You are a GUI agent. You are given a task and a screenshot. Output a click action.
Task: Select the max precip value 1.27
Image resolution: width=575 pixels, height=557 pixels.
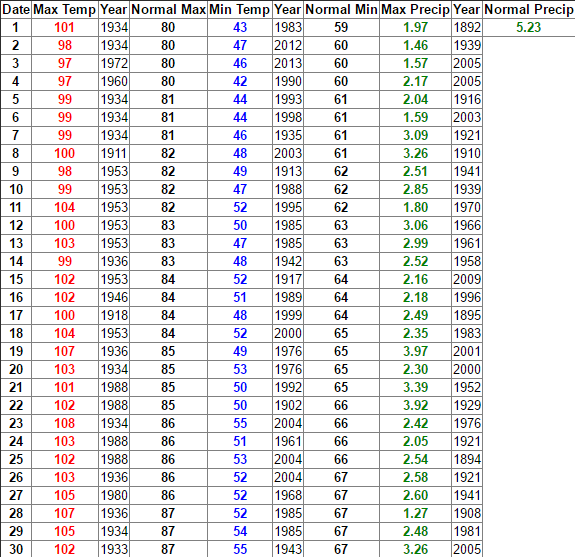tap(415, 513)
